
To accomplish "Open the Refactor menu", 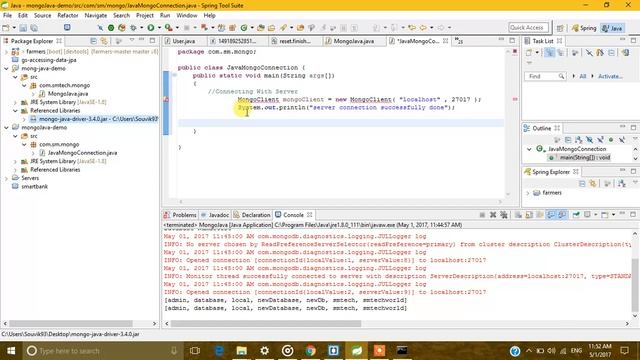I will click(x=67, y=16).
